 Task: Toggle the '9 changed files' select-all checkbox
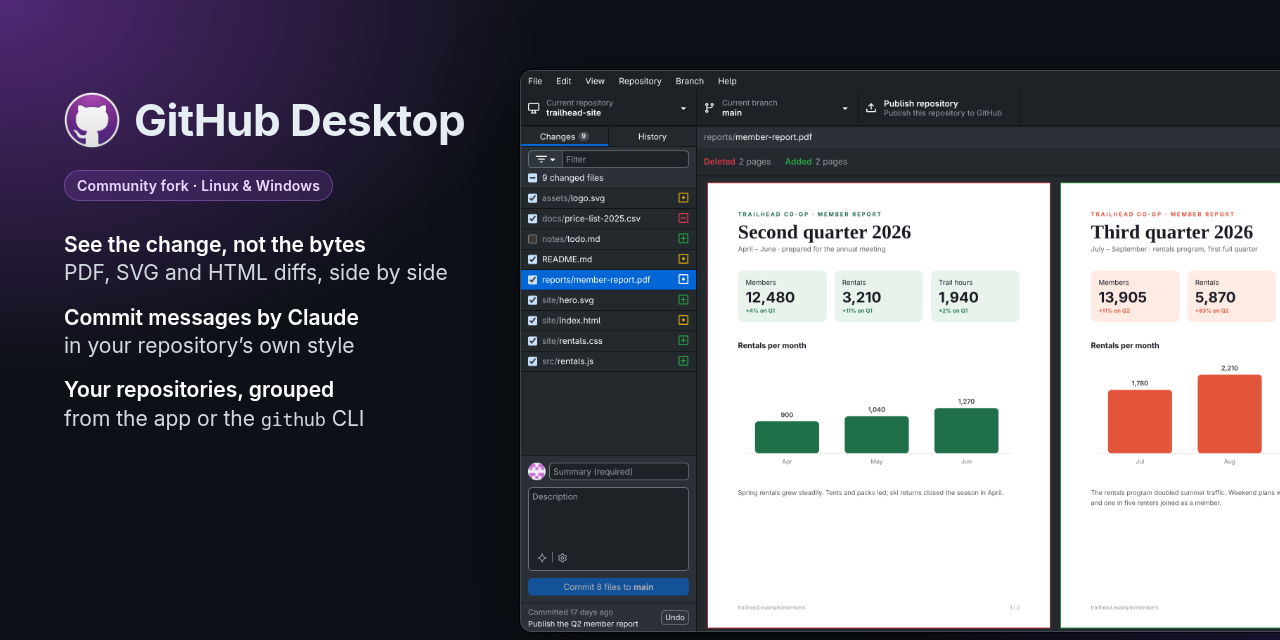tap(533, 178)
